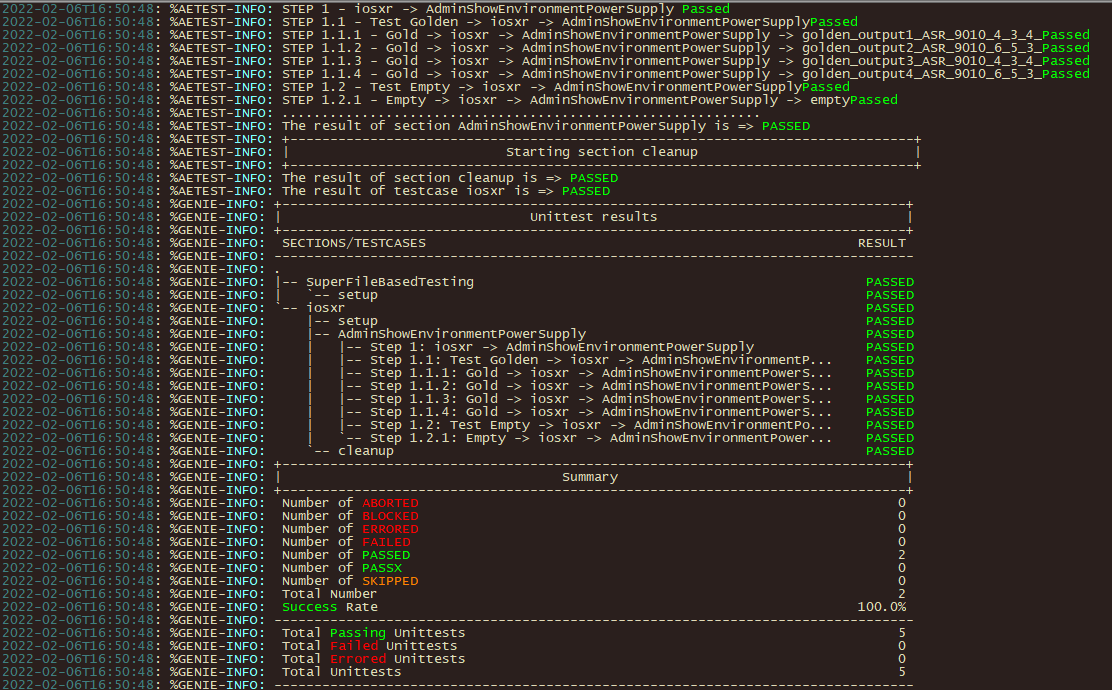This screenshot has height=690, width=1112.
Task: Click 'Step 1.2.1: Empty' tree row
Action: coord(601,438)
